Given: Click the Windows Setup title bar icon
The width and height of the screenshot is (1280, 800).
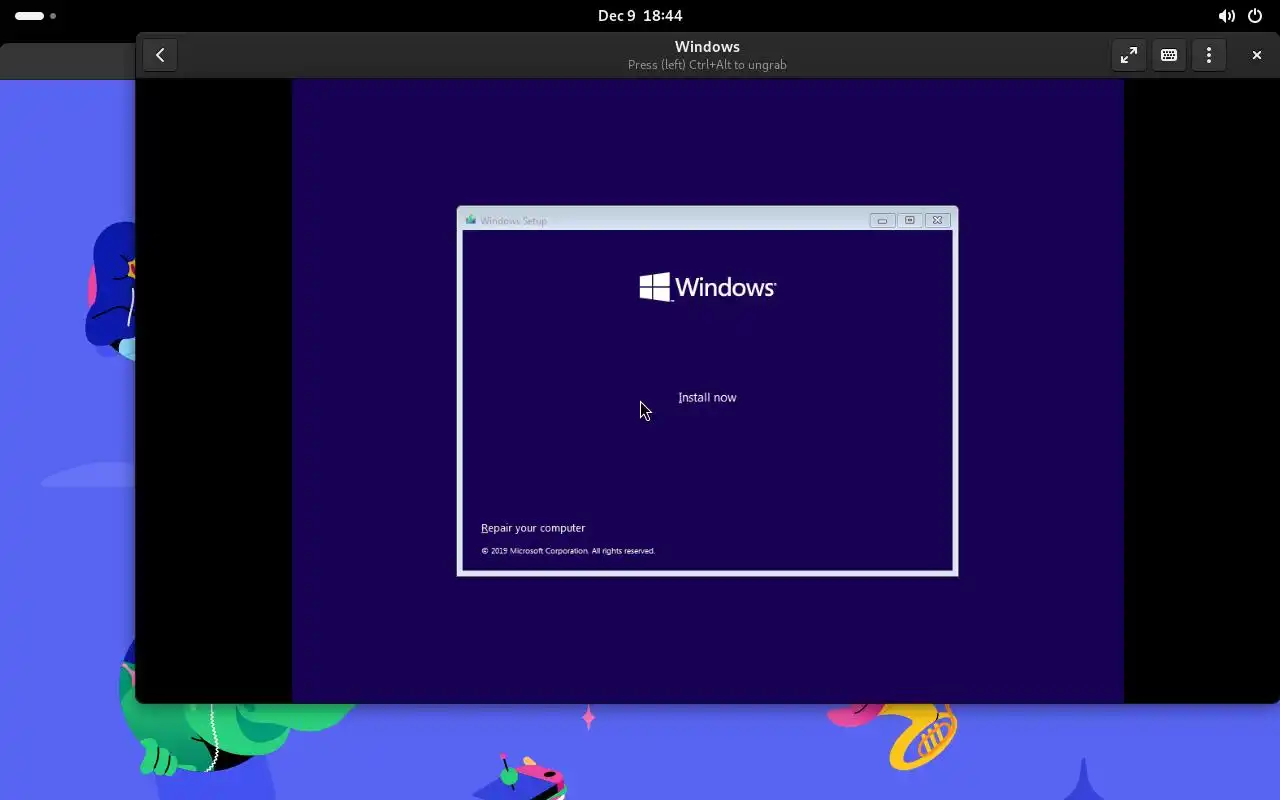Looking at the screenshot, I should [x=471, y=220].
